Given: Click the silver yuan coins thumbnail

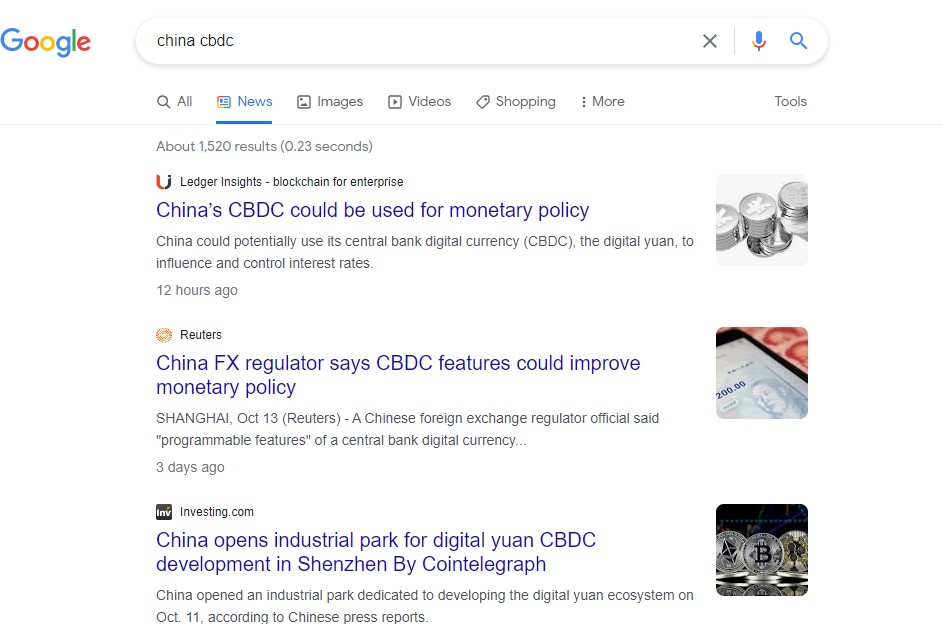Looking at the screenshot, I should click(761, 220).
